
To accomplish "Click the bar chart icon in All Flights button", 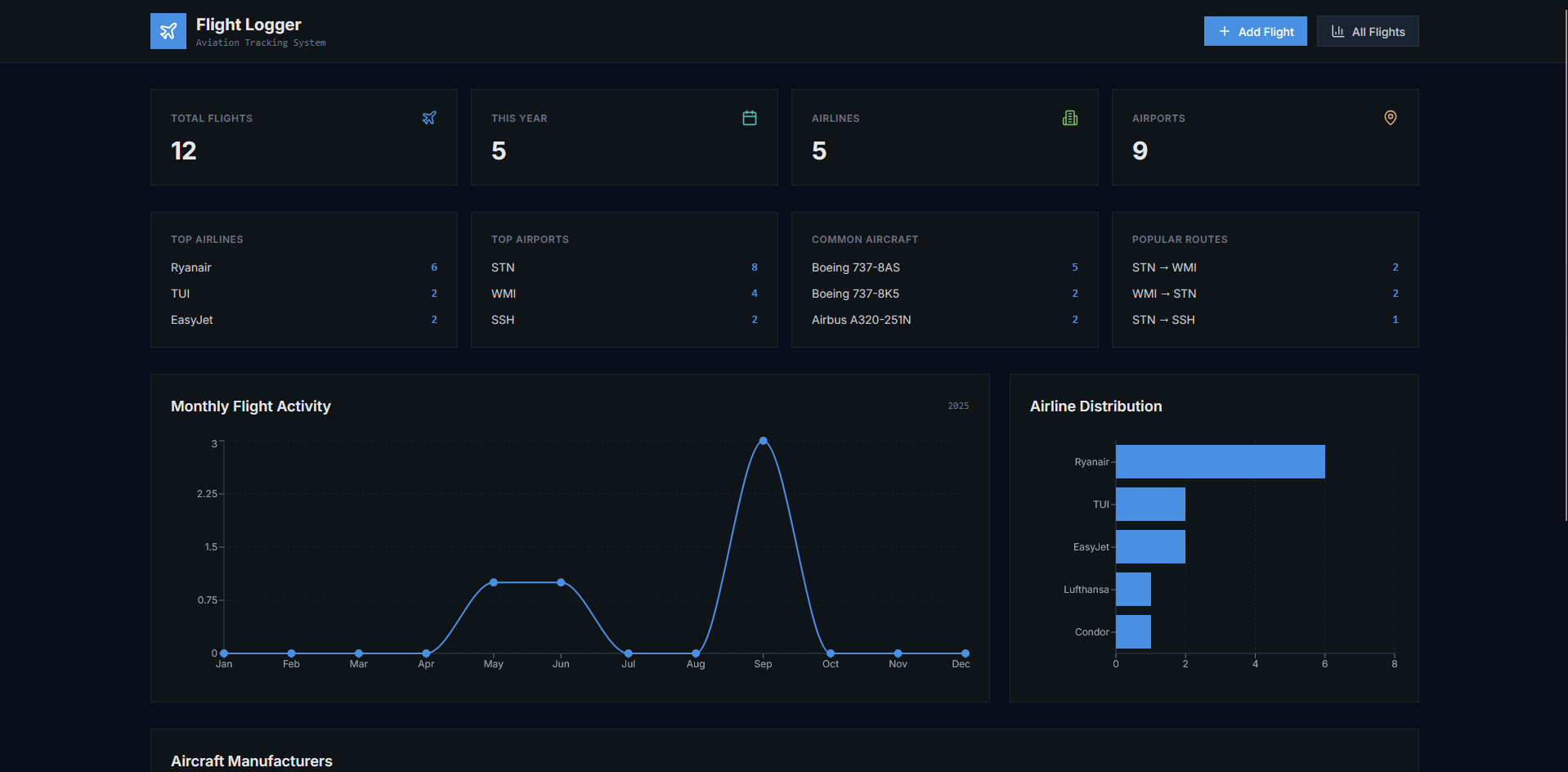I will pyautogui.click(x=1337, y=30).
